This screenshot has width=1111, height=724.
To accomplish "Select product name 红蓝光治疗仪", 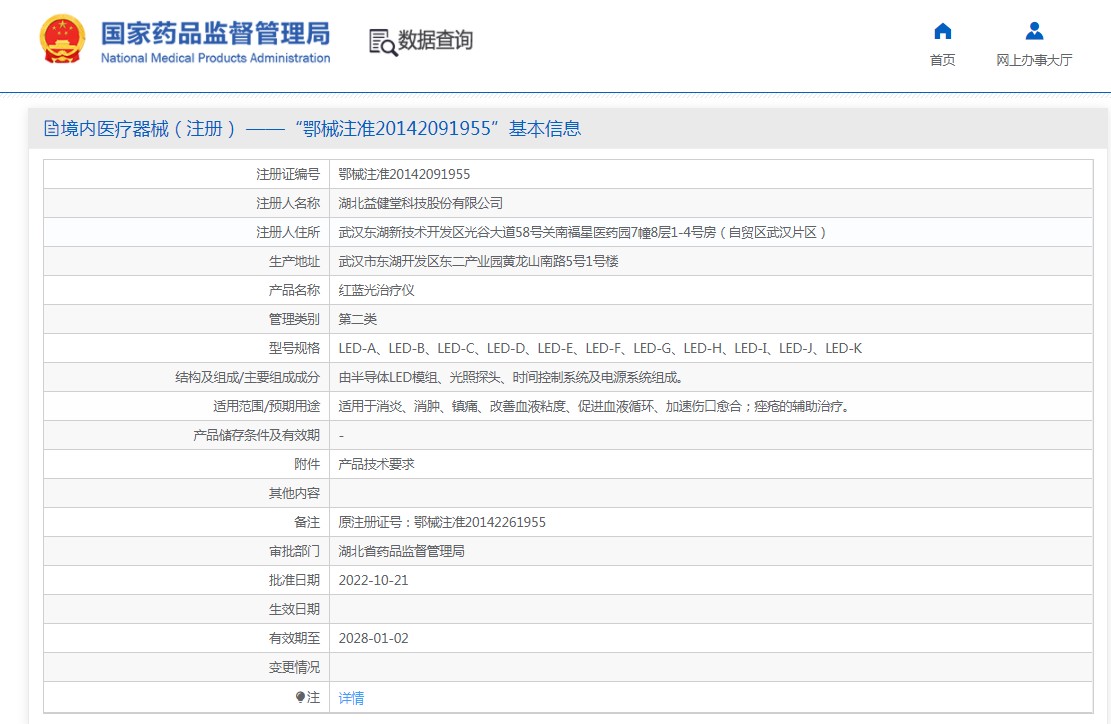I will click(376, 290).
